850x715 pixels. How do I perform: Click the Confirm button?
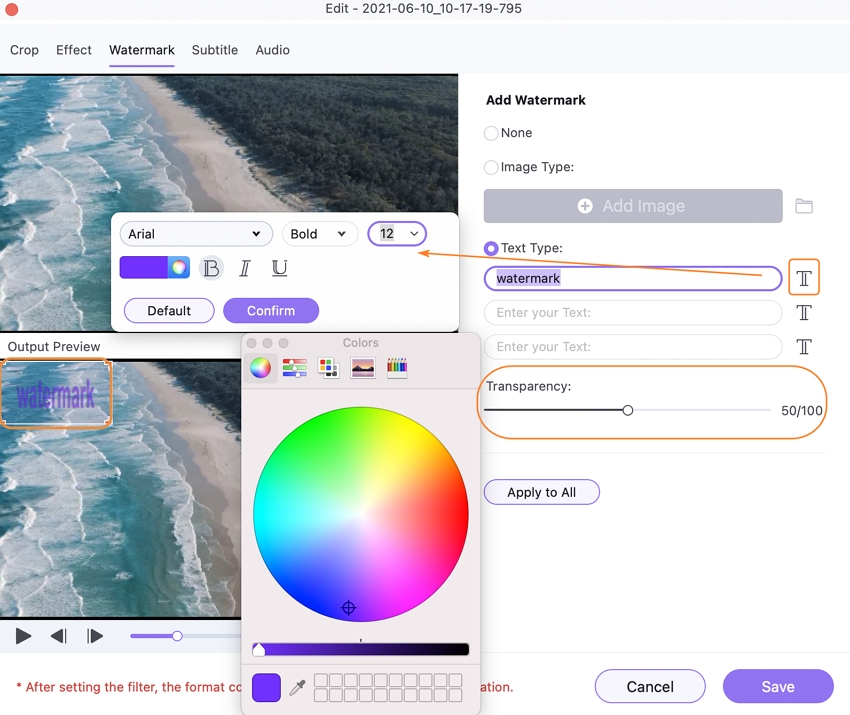click(x=271, y=311)
